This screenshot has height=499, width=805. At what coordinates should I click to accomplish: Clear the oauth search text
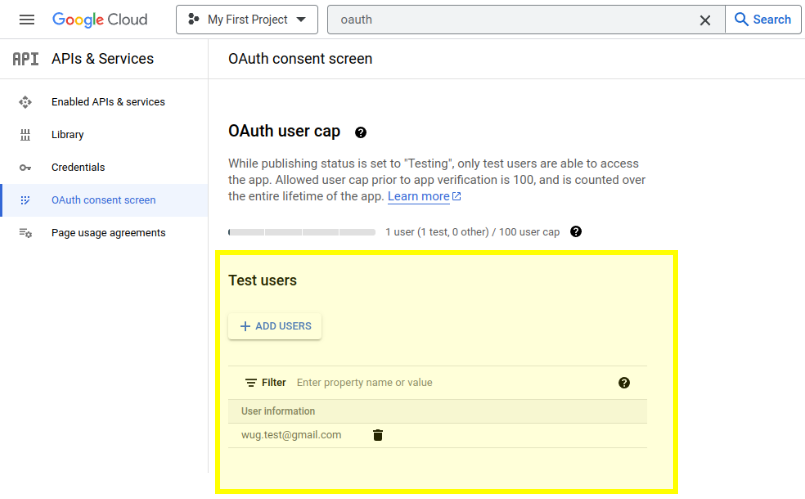[x=705, y=20]
